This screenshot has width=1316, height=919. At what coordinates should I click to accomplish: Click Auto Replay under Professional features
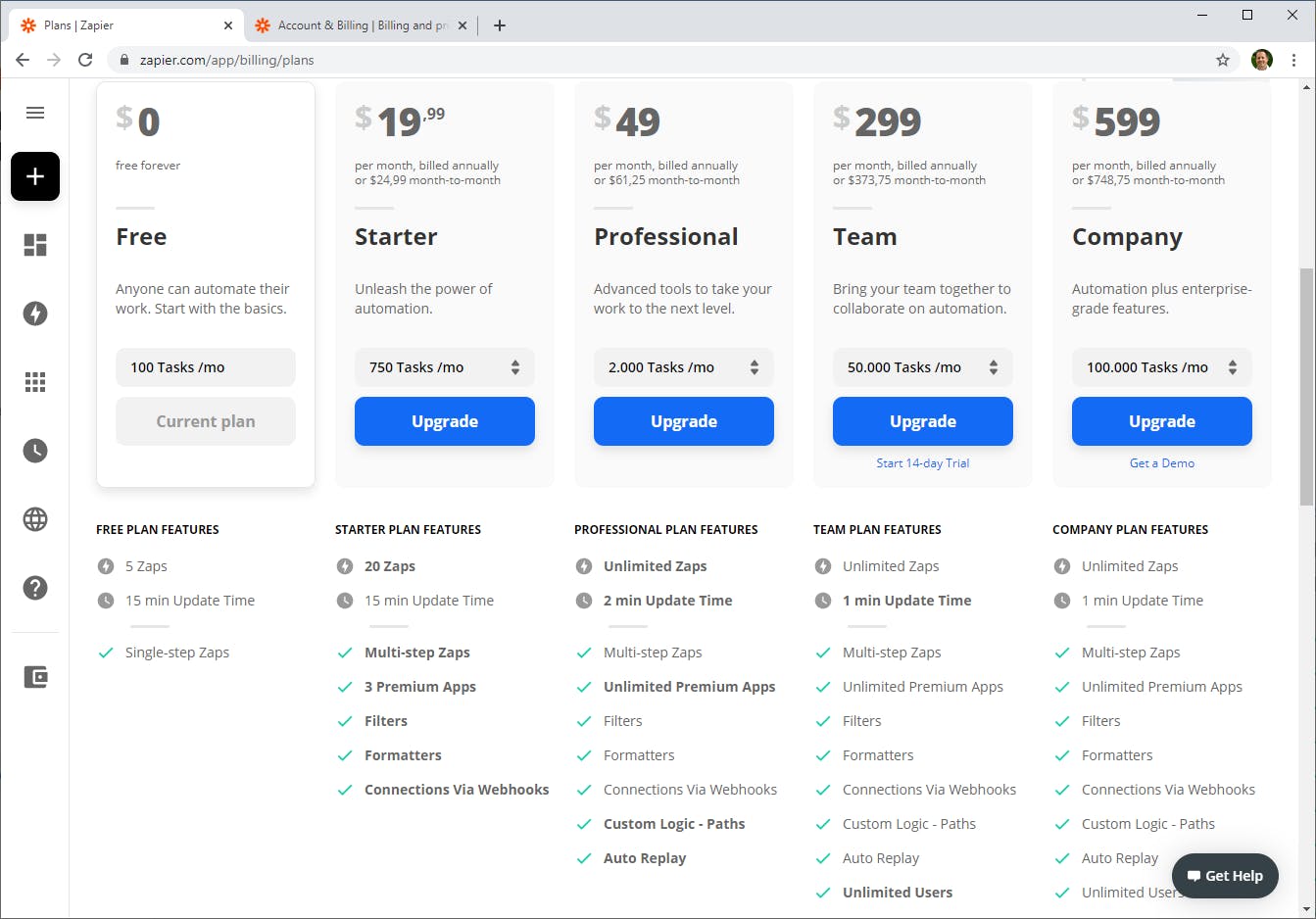pos(645,858)
